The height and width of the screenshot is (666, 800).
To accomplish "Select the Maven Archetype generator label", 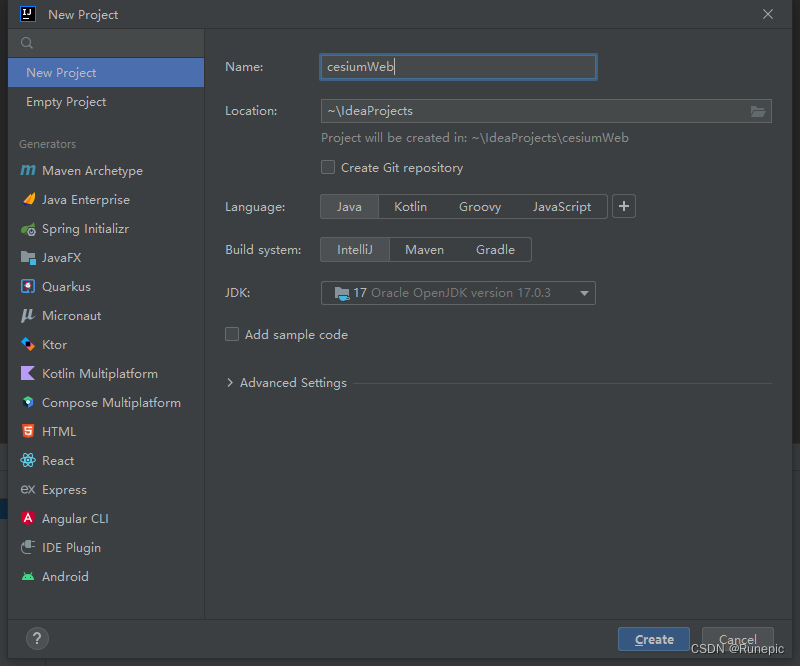I will tap(92, 170).
